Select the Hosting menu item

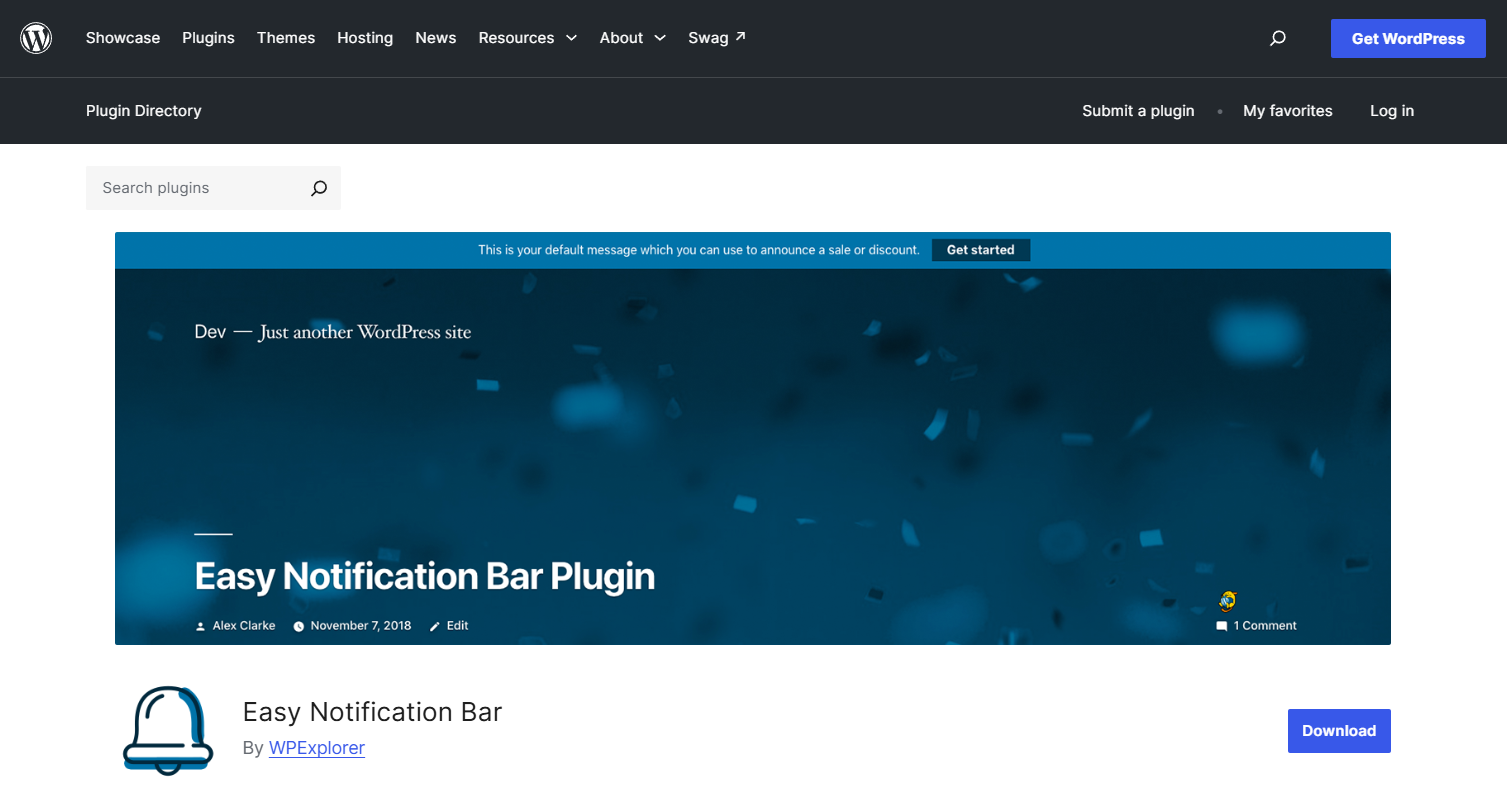click(x=365, y=38)
